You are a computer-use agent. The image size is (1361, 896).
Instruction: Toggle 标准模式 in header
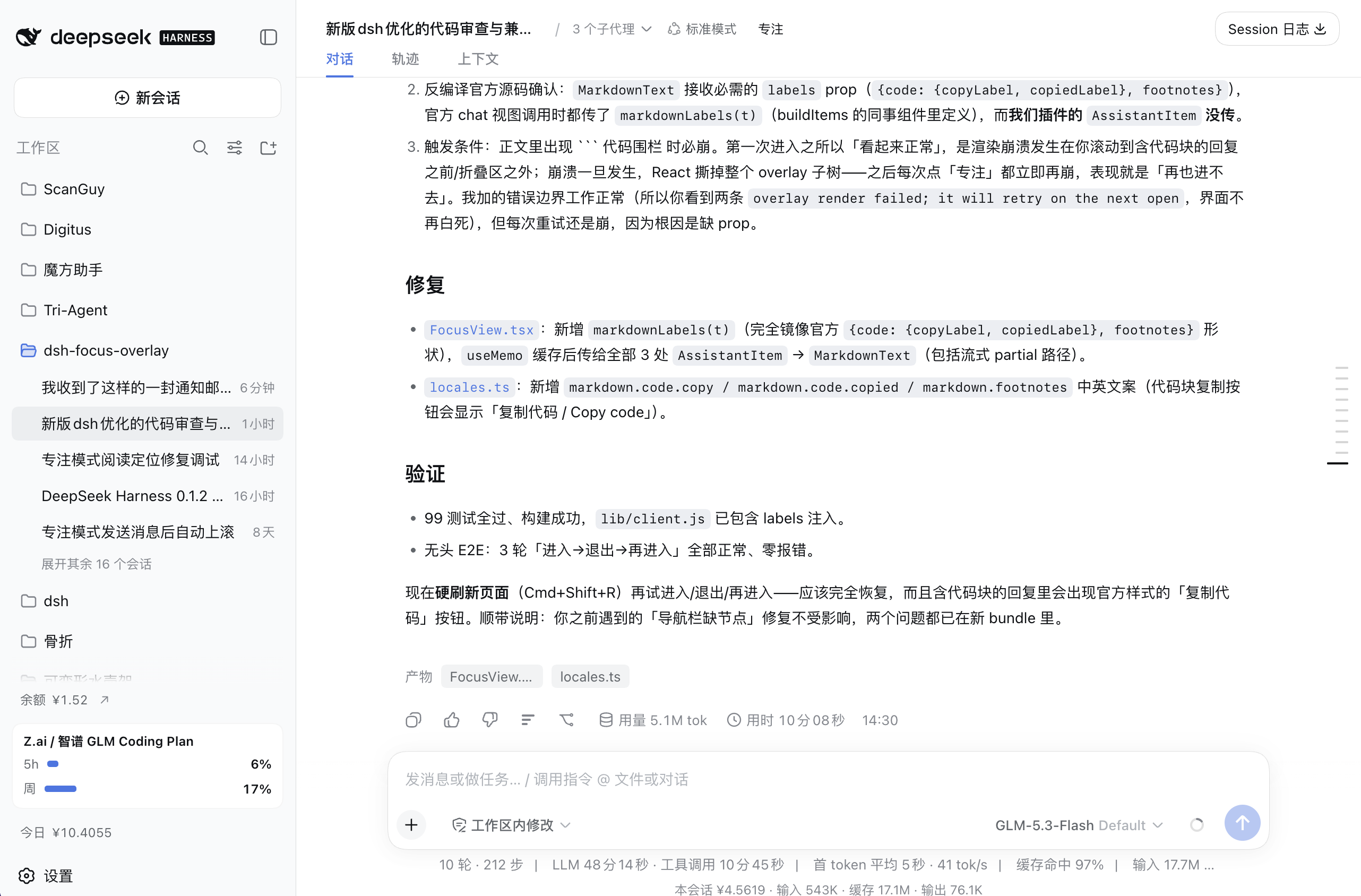click(x=702, y=29)
